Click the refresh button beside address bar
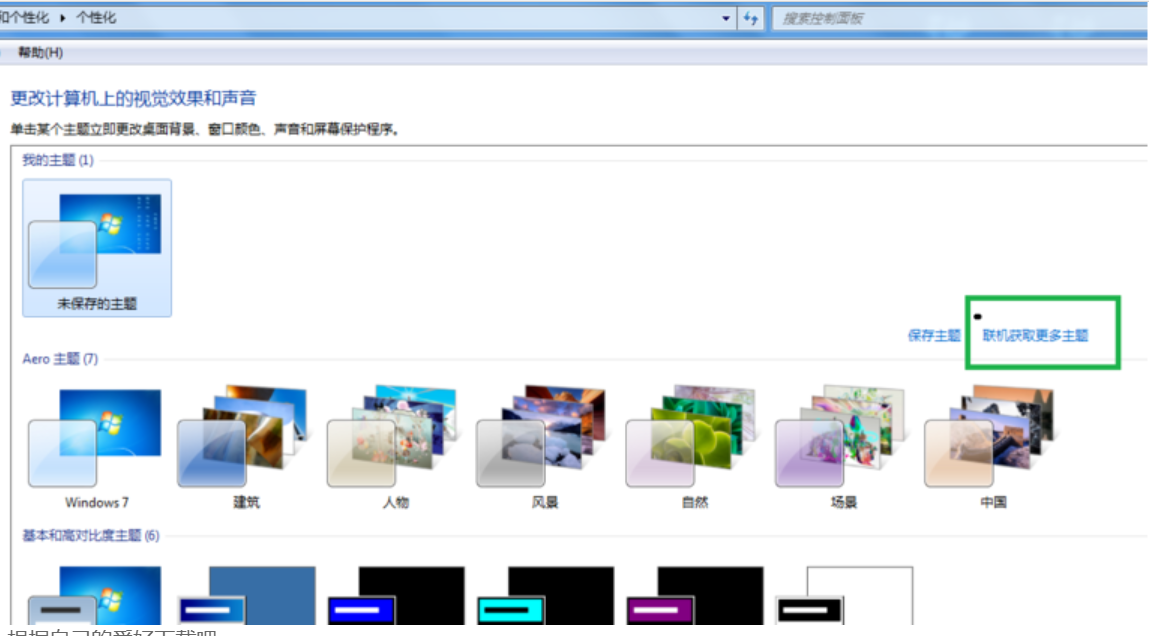1149x636 pixels. [x=751, y=18]
